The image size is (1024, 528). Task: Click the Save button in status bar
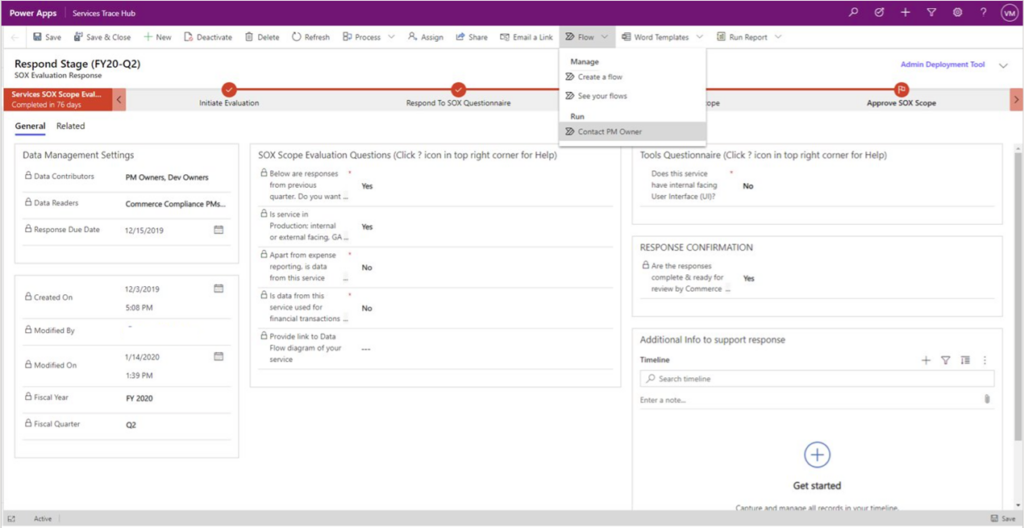pos(1001,518)
